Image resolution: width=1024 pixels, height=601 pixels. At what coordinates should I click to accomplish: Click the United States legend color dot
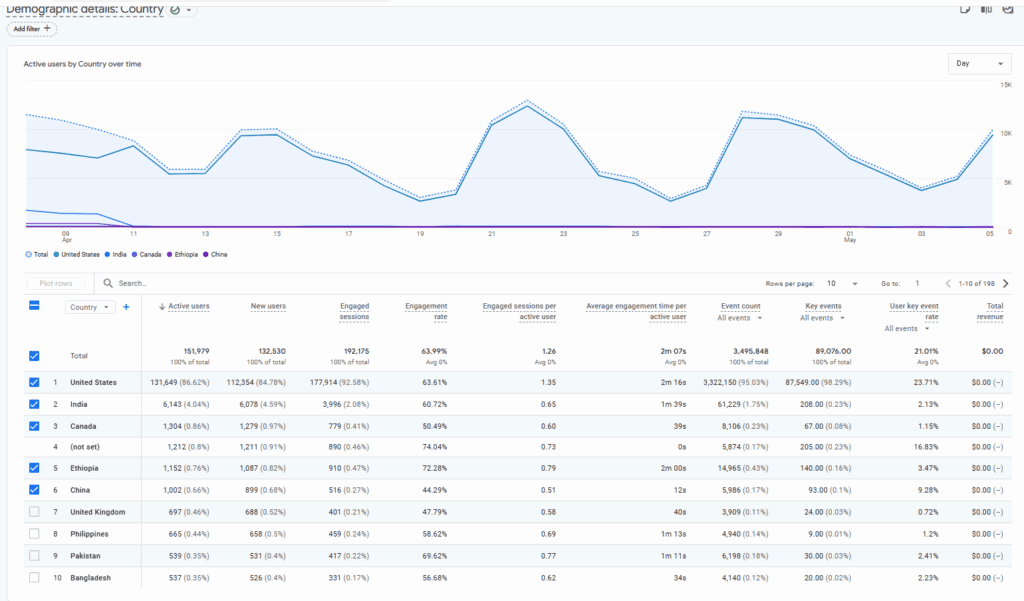coord(57,255)
